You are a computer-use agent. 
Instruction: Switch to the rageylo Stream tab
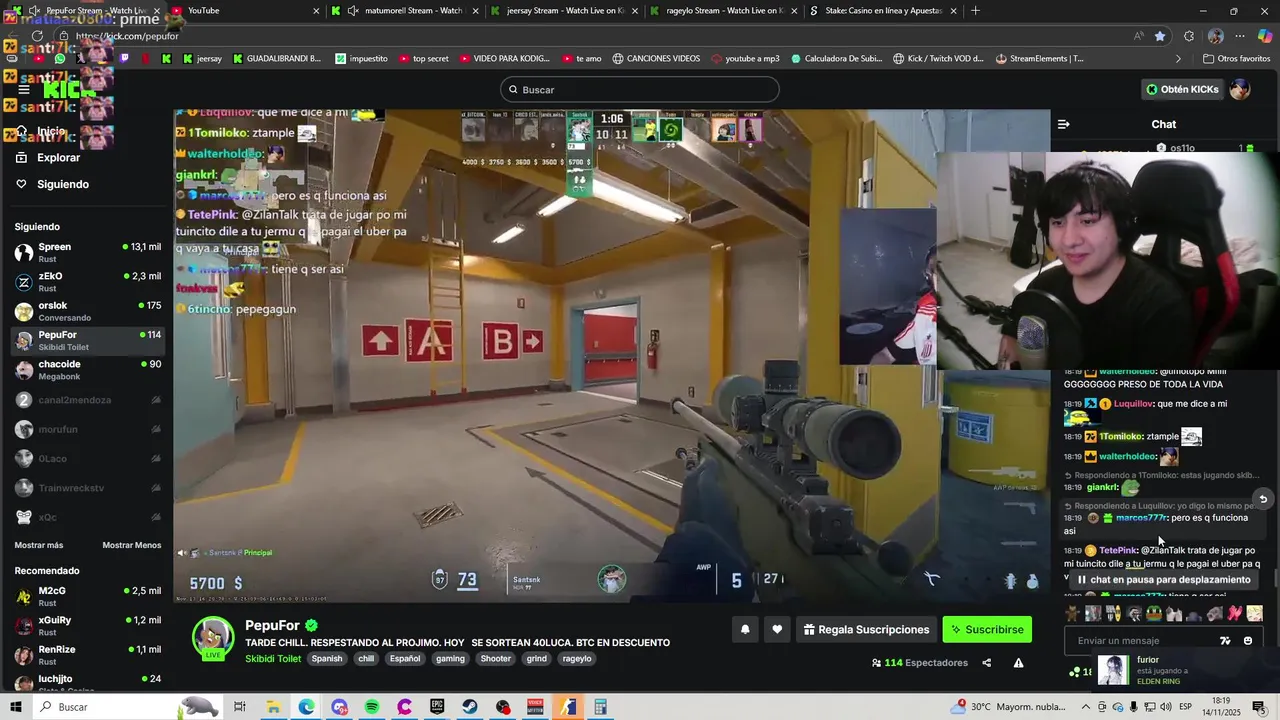click(725, 11)
